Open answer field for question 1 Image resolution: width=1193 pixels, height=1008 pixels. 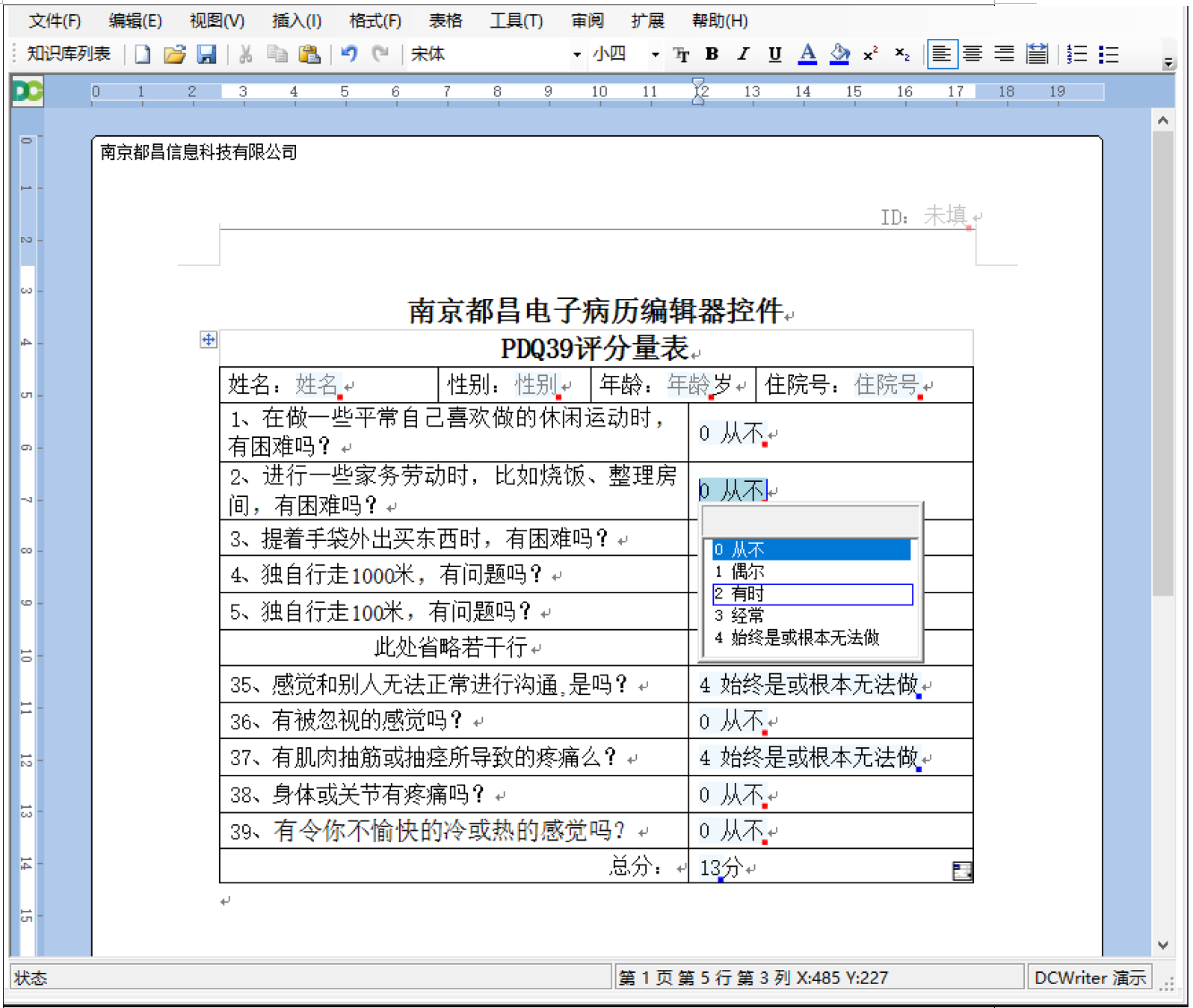733,433
